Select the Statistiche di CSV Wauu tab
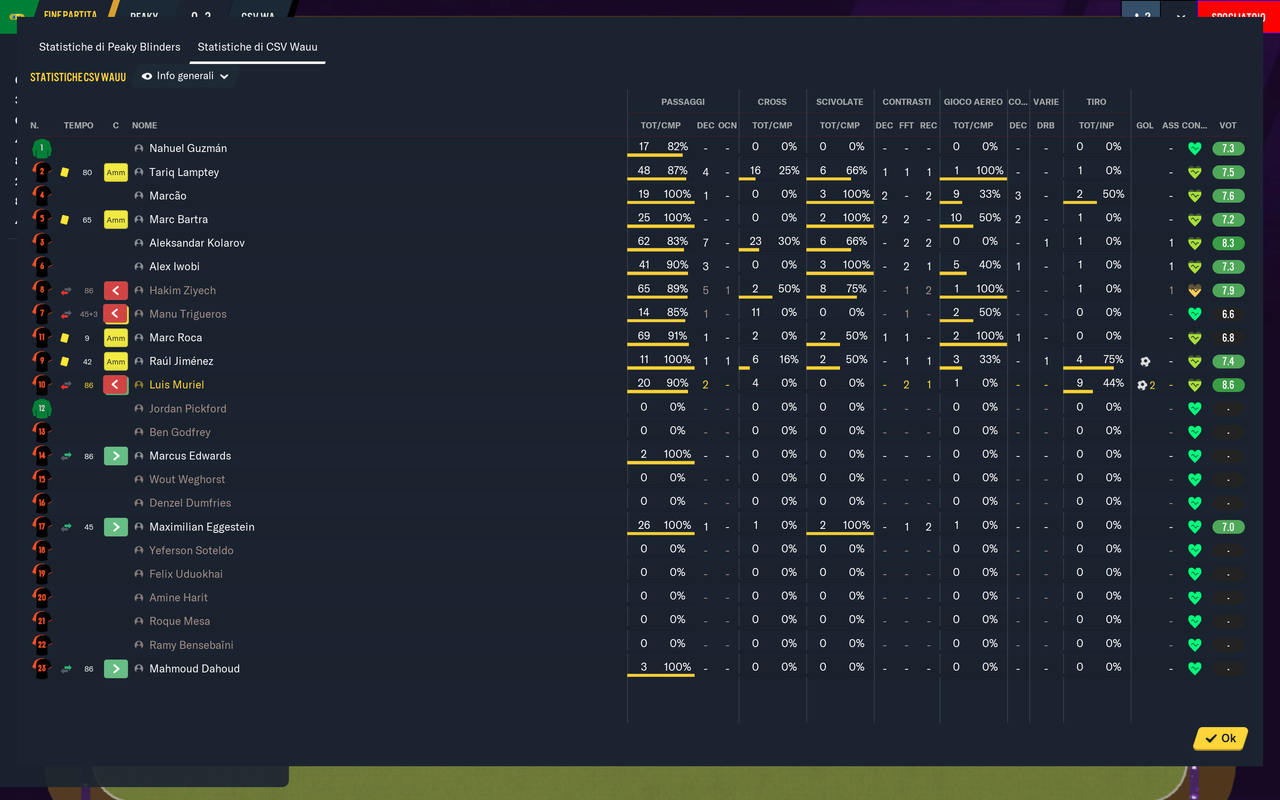 coord(258,47)
